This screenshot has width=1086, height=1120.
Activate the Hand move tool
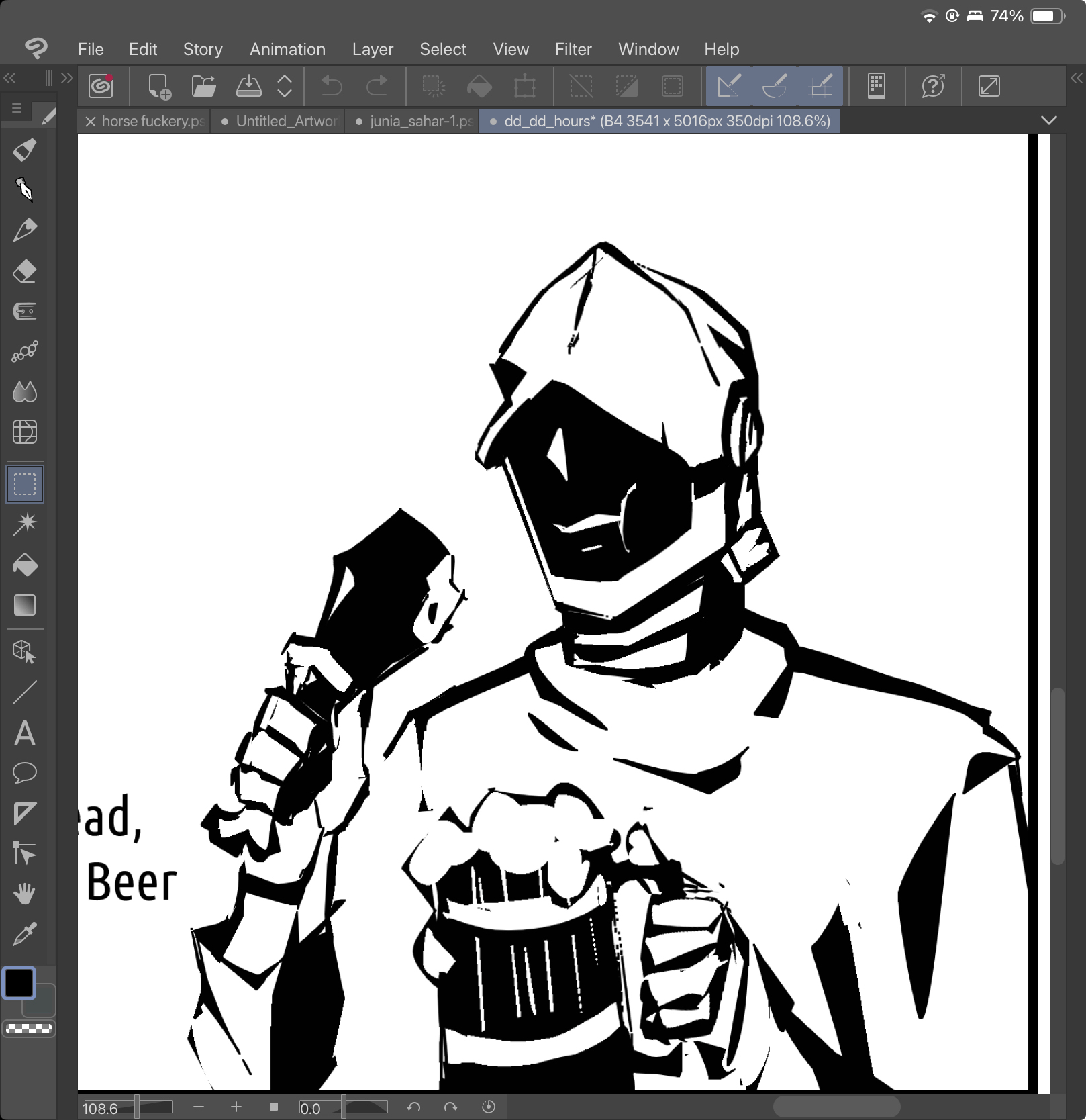click(x=25, y=894)
